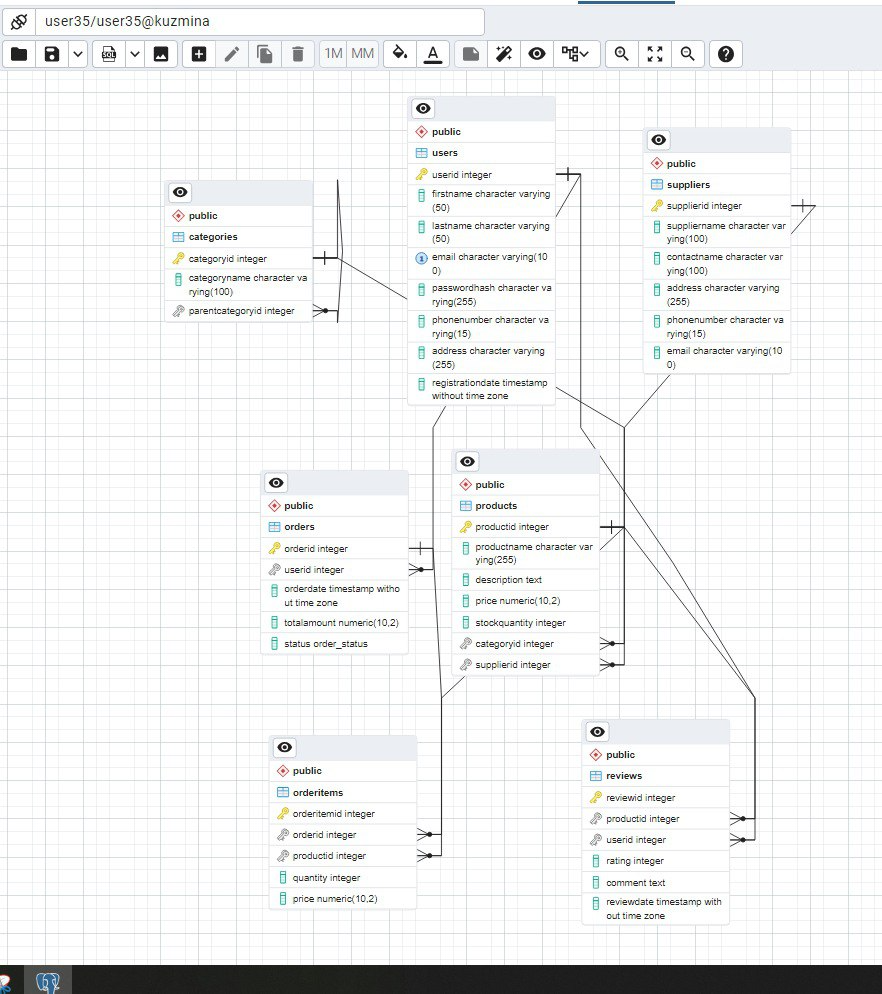Click the connection status icon beside user35
This screenshot has height=994, width=882.
[x=18, y=21]
